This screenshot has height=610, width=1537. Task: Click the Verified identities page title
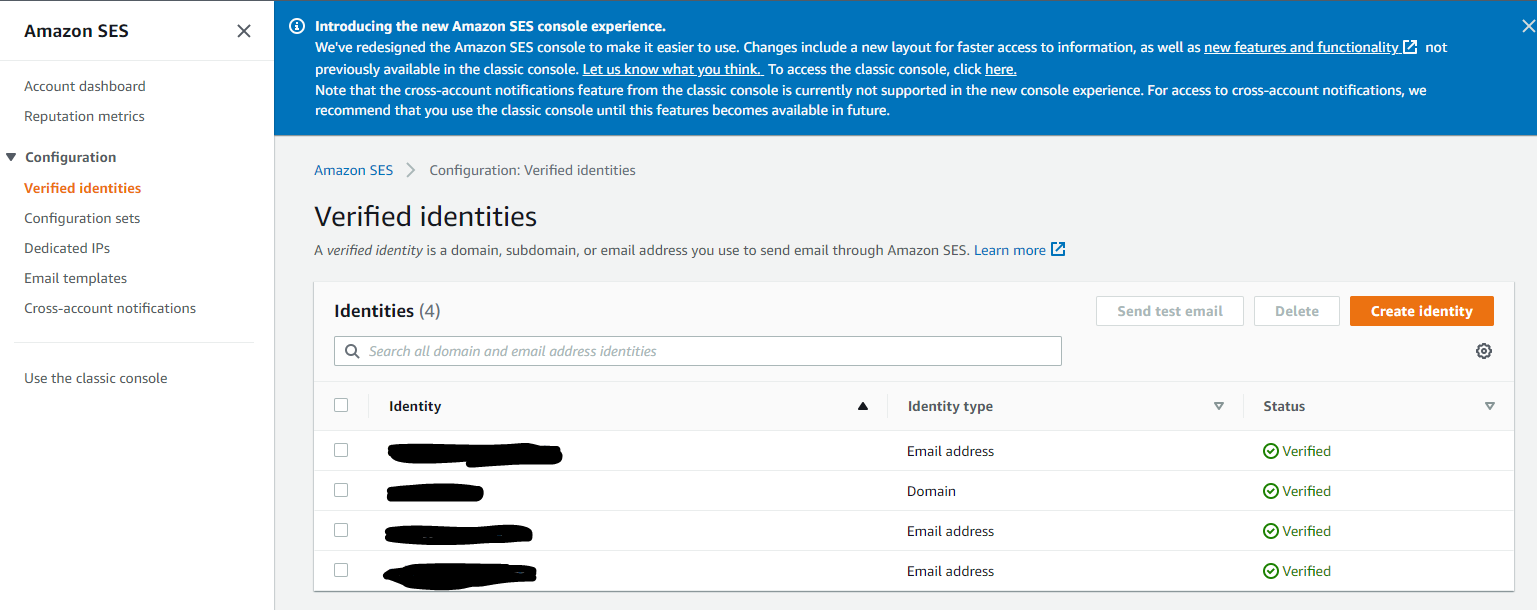coord(425,216)
